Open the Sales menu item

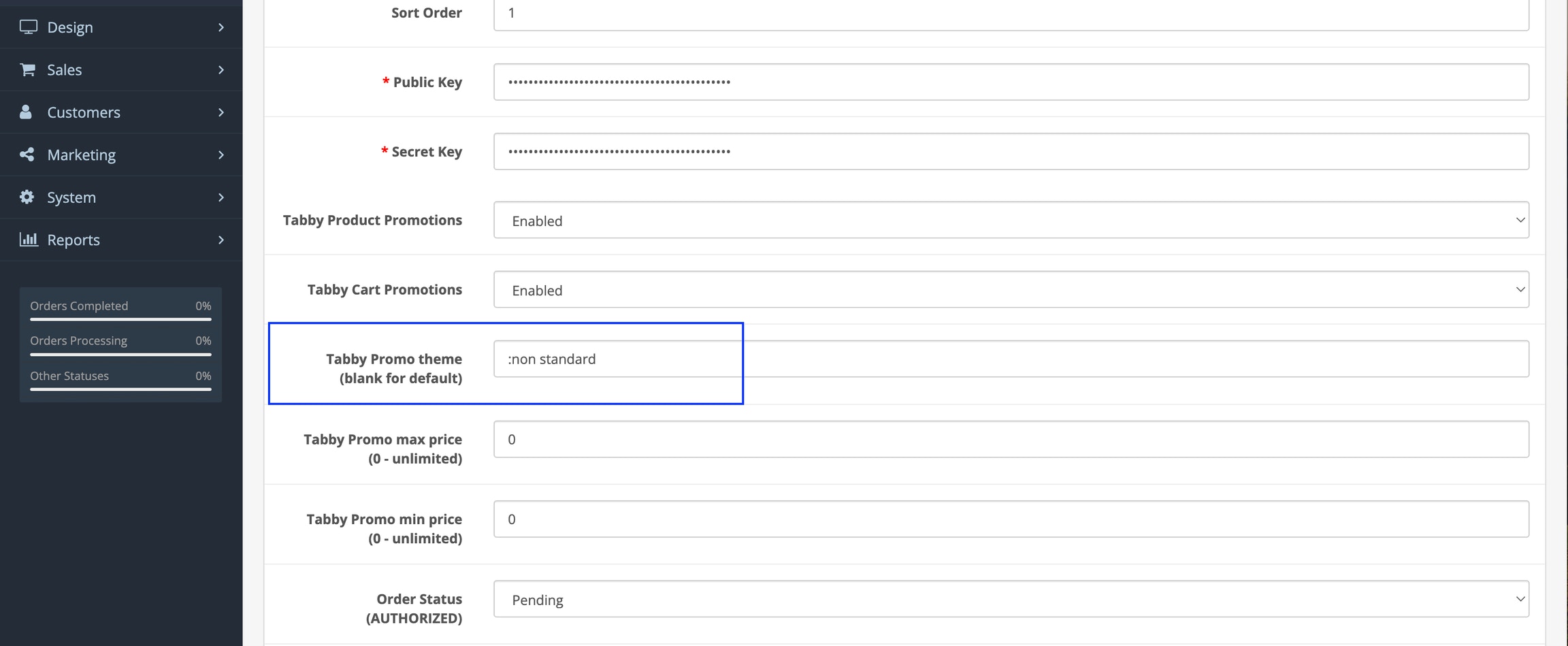tap(121, 69)
